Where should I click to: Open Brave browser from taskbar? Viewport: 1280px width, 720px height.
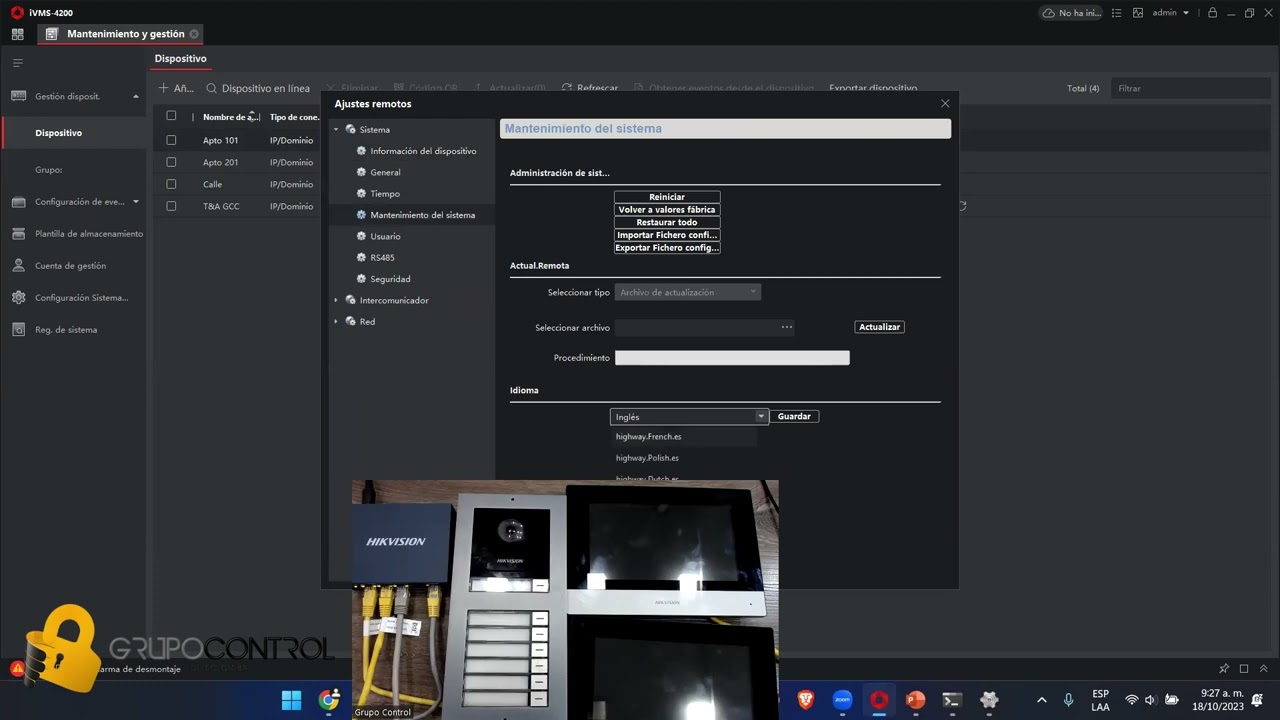(x=805, y=700)
